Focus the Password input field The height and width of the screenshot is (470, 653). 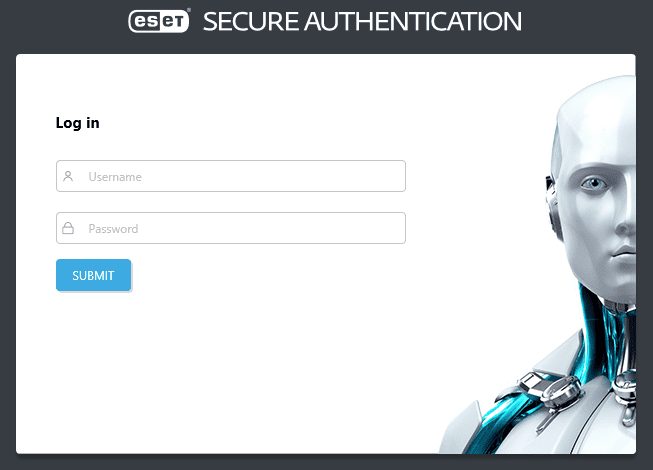pos(240,228)
